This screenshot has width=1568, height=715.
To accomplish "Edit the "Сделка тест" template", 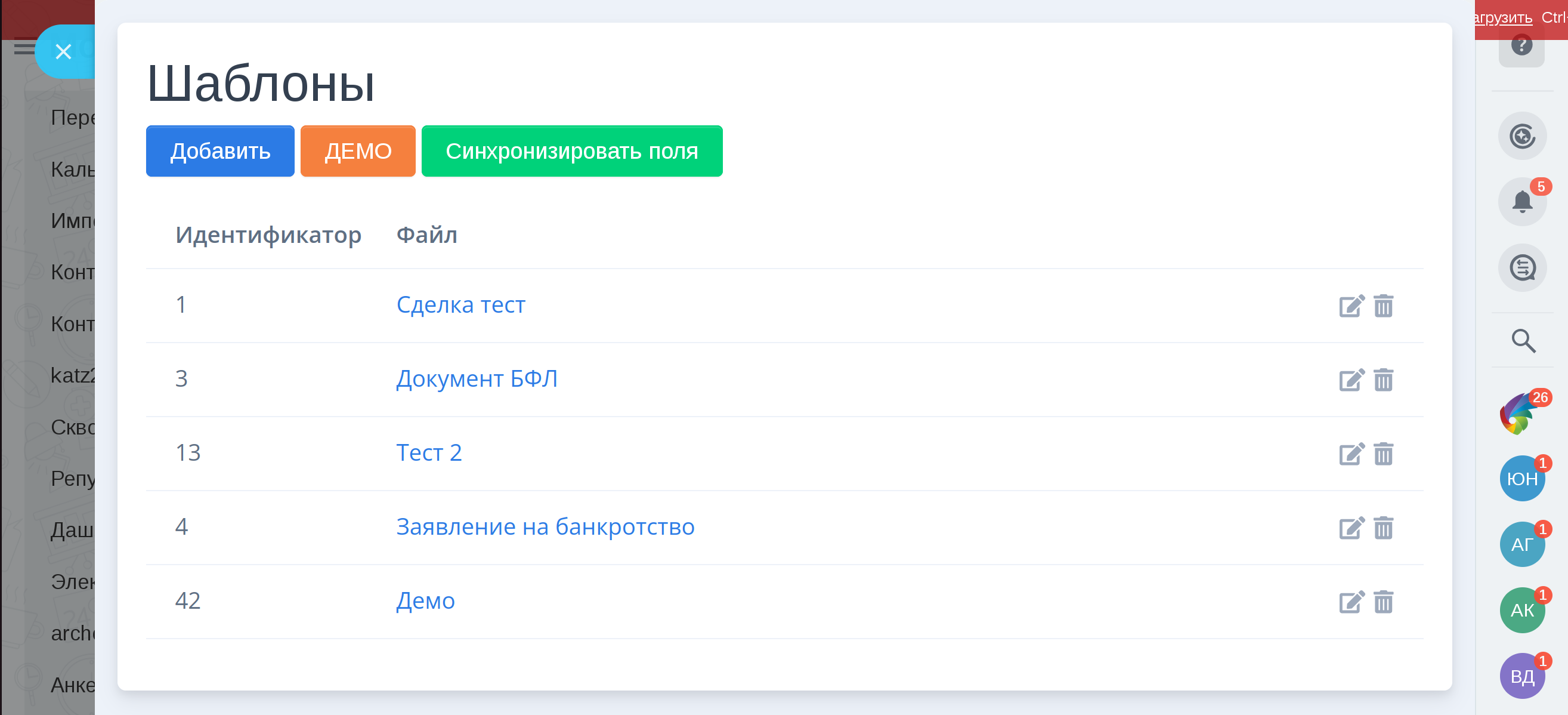I will click(x=1351, y=306).
